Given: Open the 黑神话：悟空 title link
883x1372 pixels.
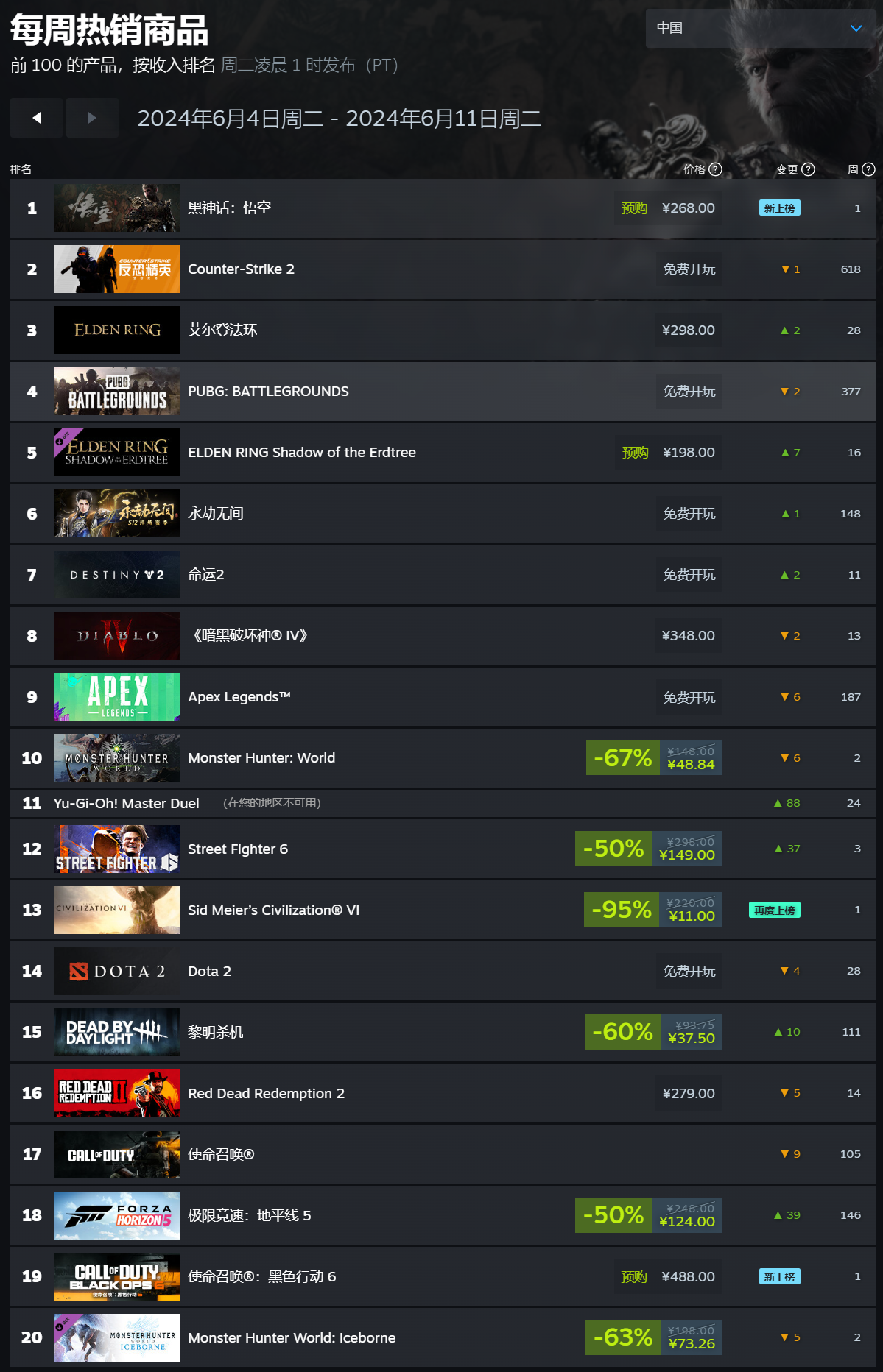Looking at the screenshot, I should 229,208.
